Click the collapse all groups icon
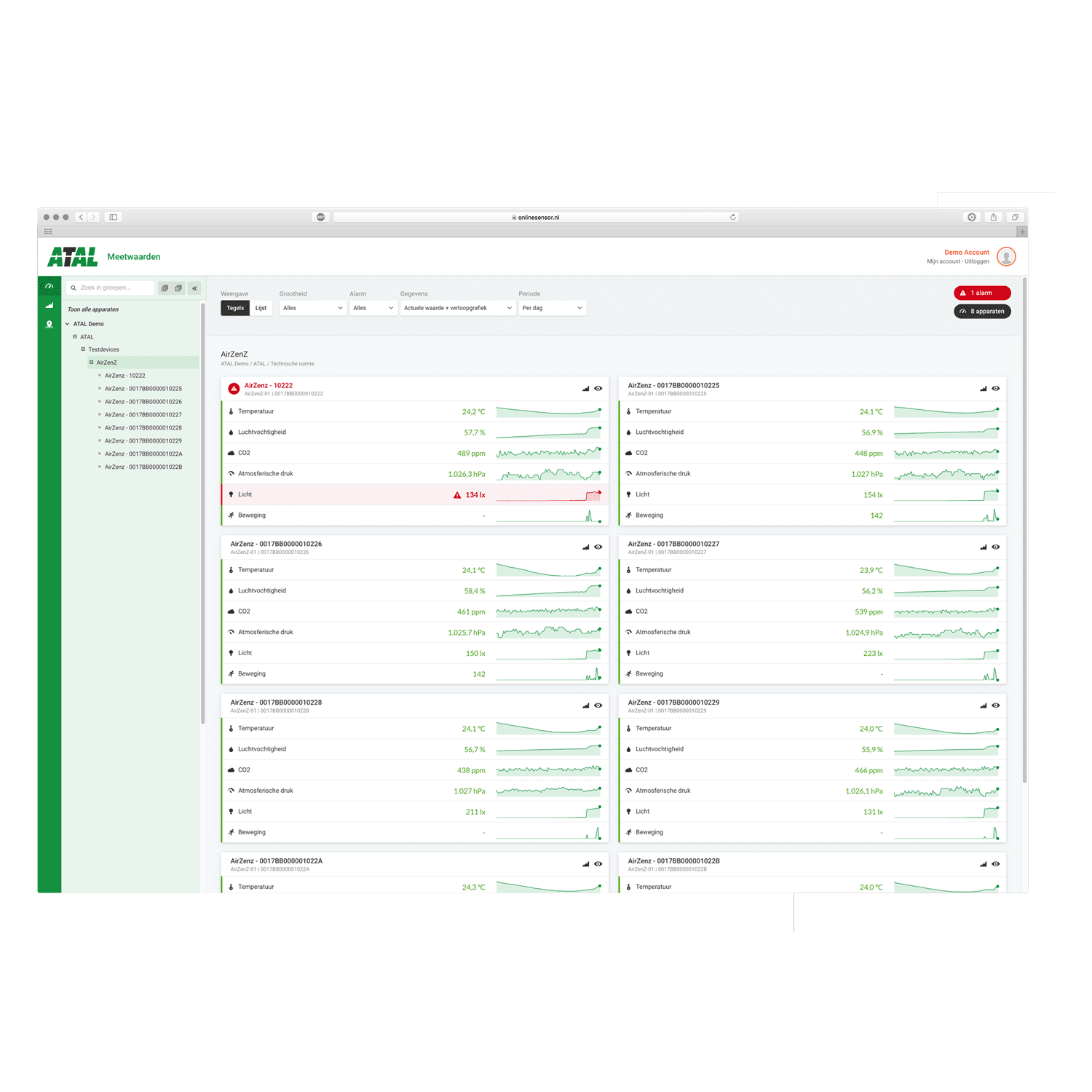 click(x=178, y=288)
